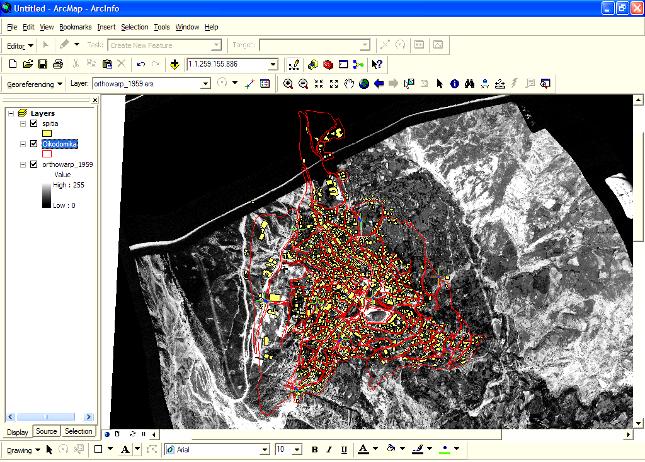645x462 pixels.
Task: Open the font size dropdown
Action: pos(297,450)
